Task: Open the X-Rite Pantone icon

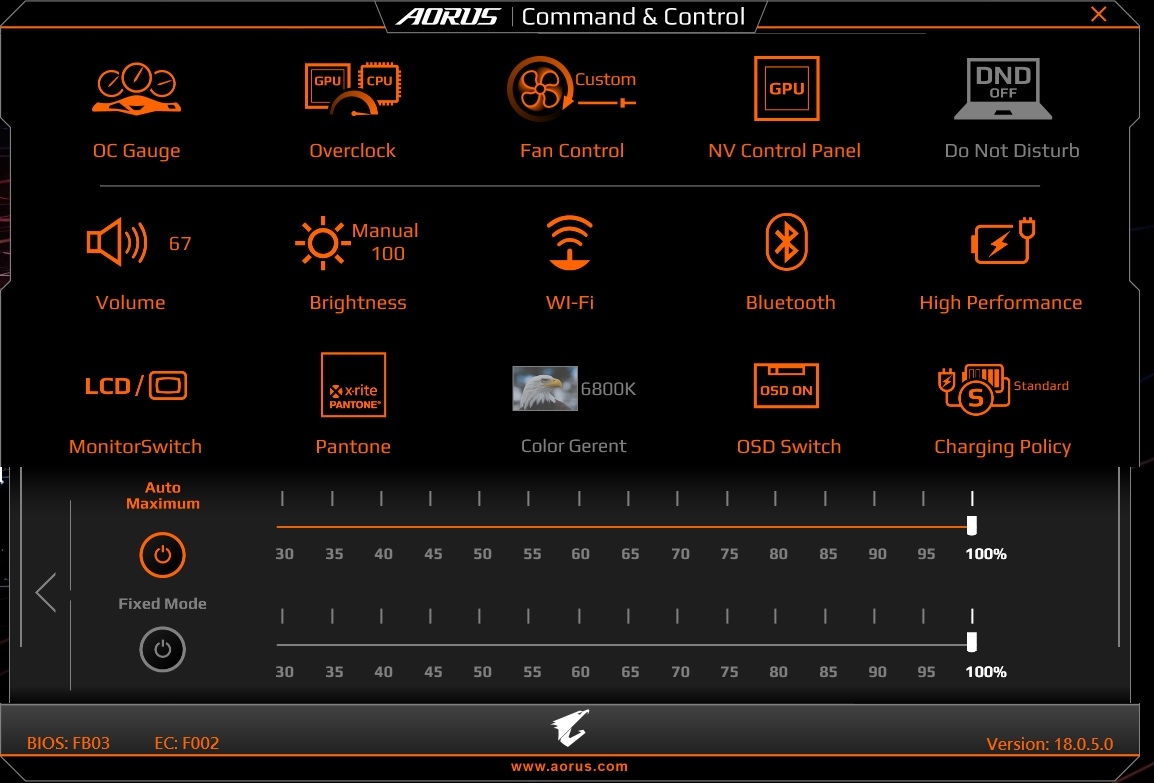Action: [x=353, y=384]
